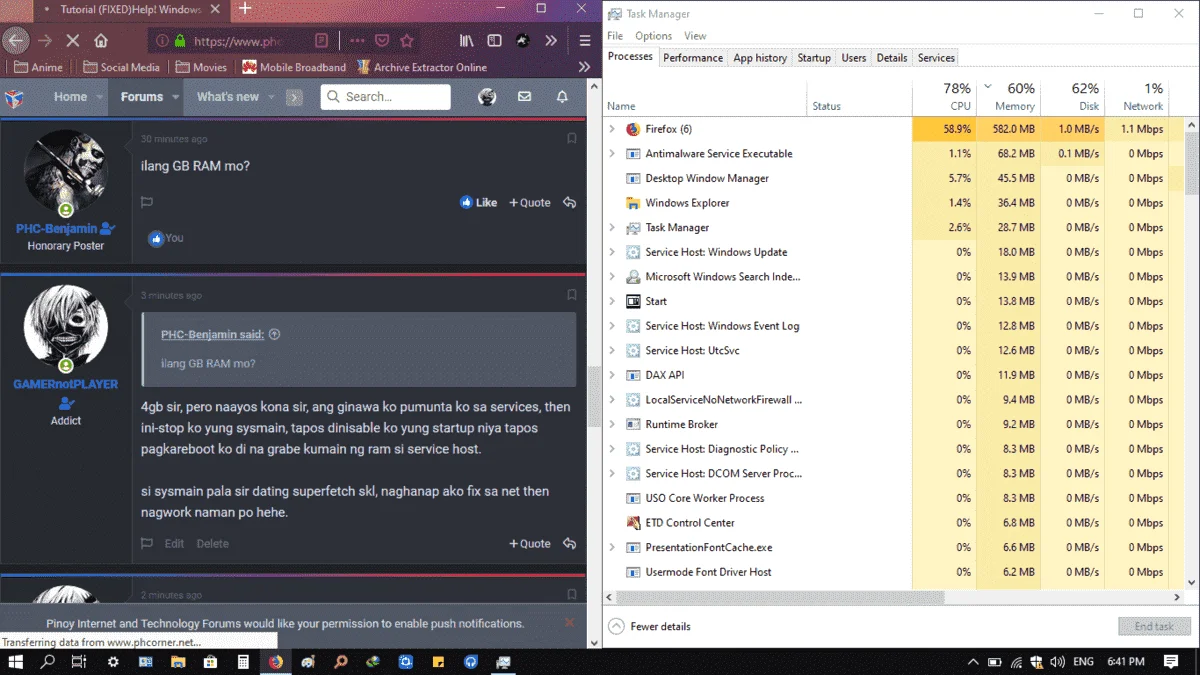The image size is (1200, 675).
Task: Switch to Startup tab
Action: click(814, 58)
